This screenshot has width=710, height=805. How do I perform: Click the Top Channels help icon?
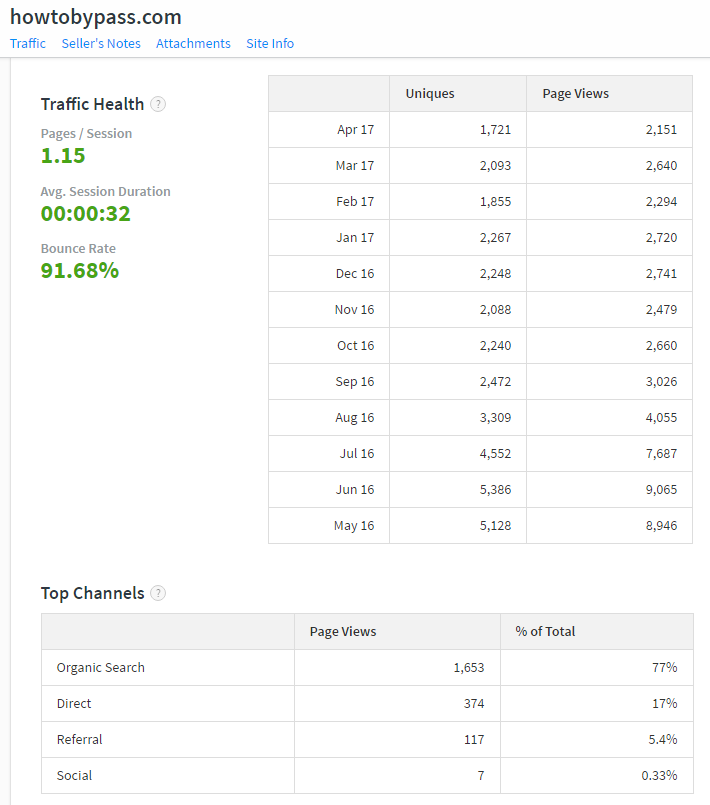[158, 593]
